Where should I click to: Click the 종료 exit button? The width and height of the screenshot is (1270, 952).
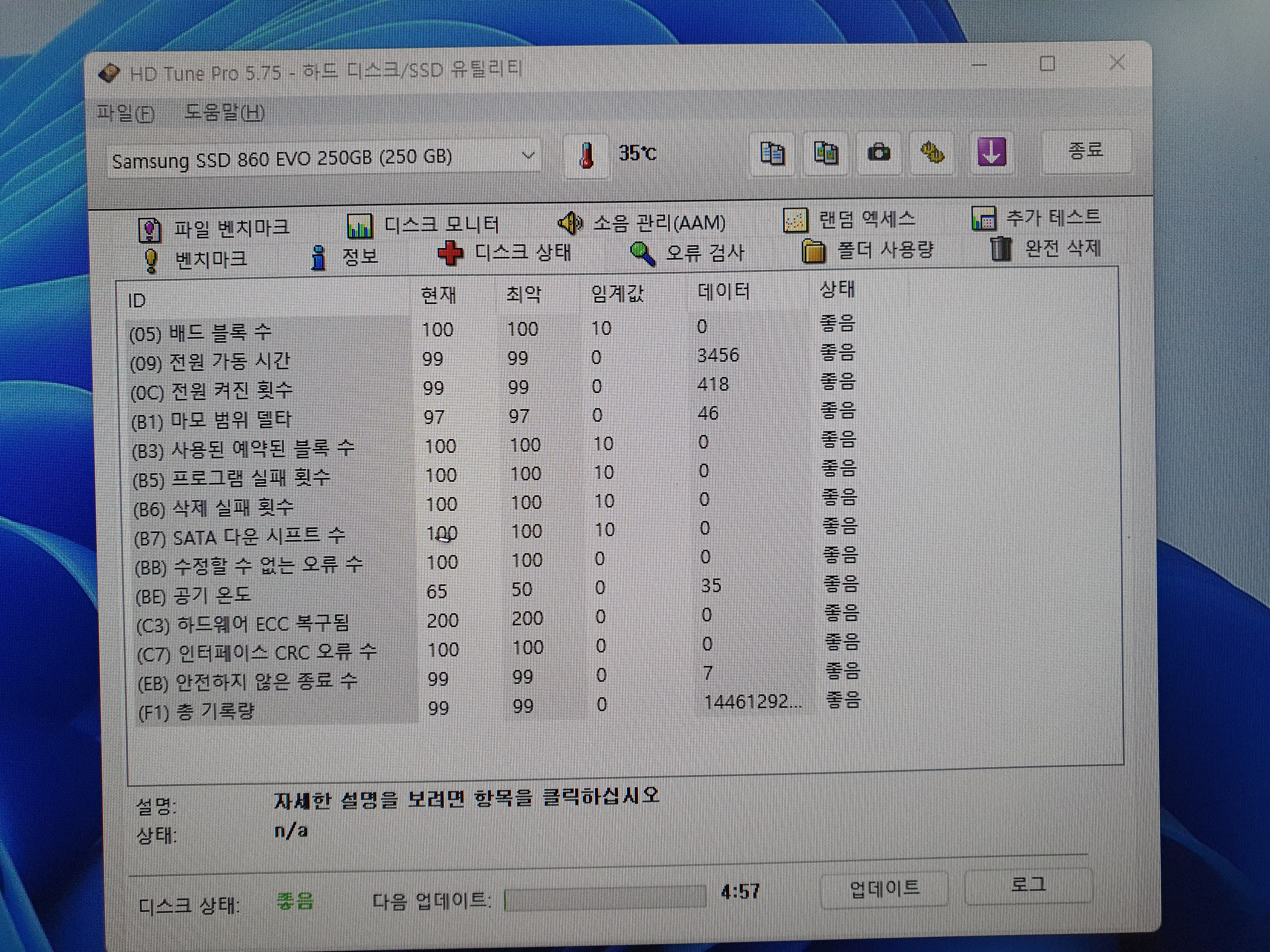(1086, 151)
